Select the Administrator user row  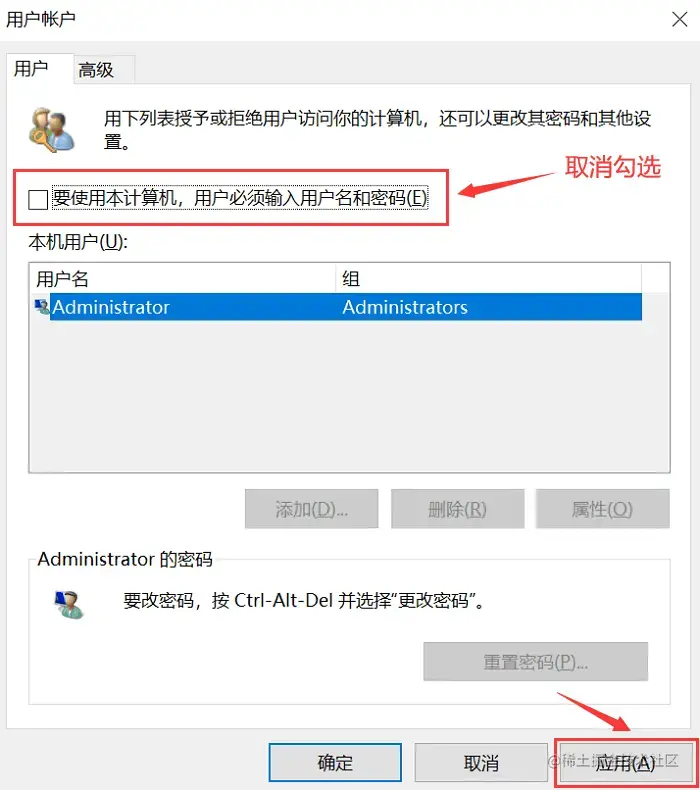pos(338,307)
